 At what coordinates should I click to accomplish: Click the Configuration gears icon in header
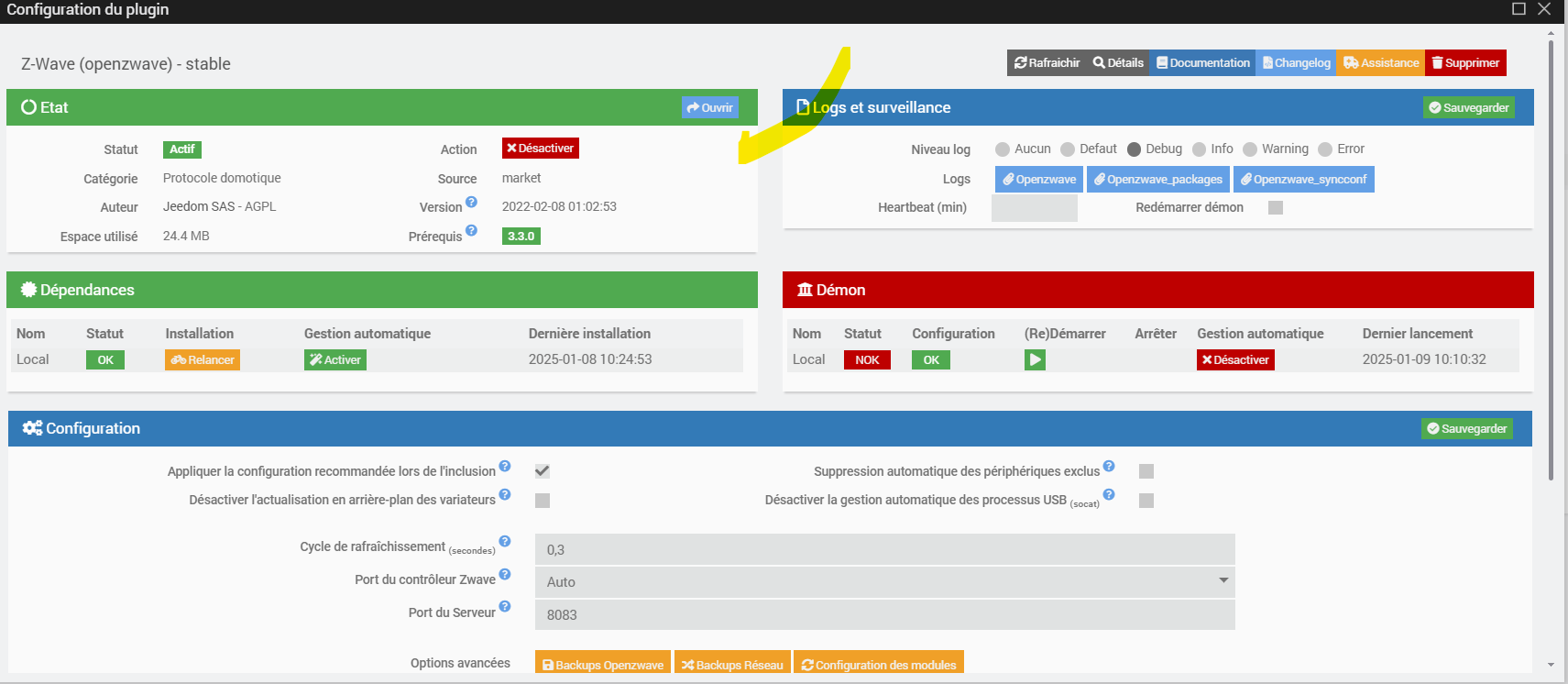32,428
